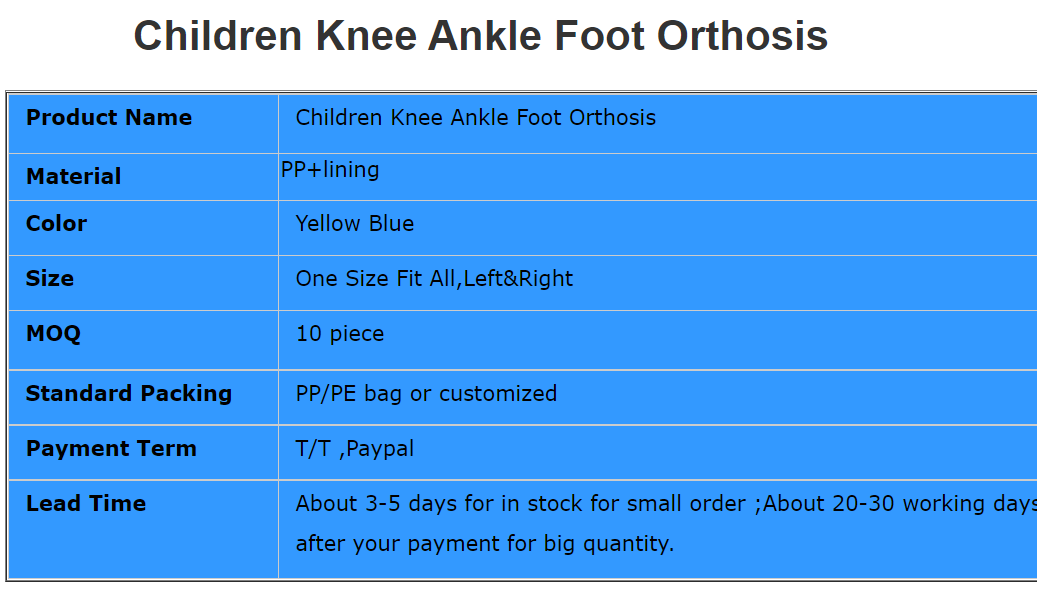The image size is (1047, 589).
Task: Click the after your payment for big quantity line
Action: coord(485,544)
